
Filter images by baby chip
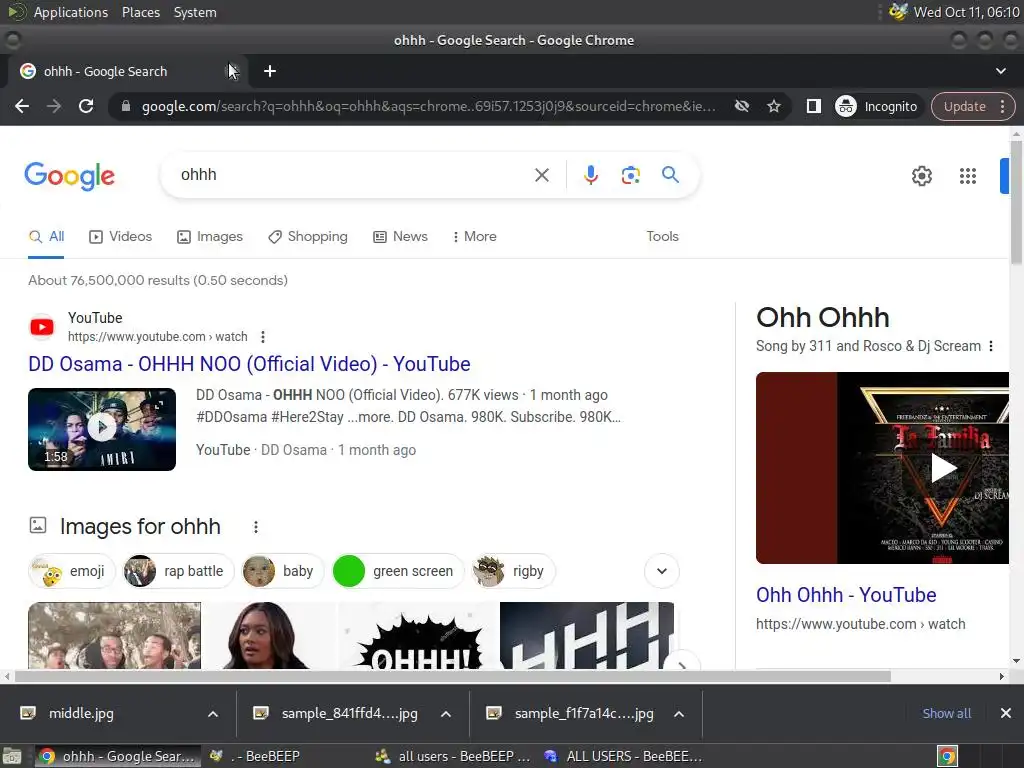point(283,571)
